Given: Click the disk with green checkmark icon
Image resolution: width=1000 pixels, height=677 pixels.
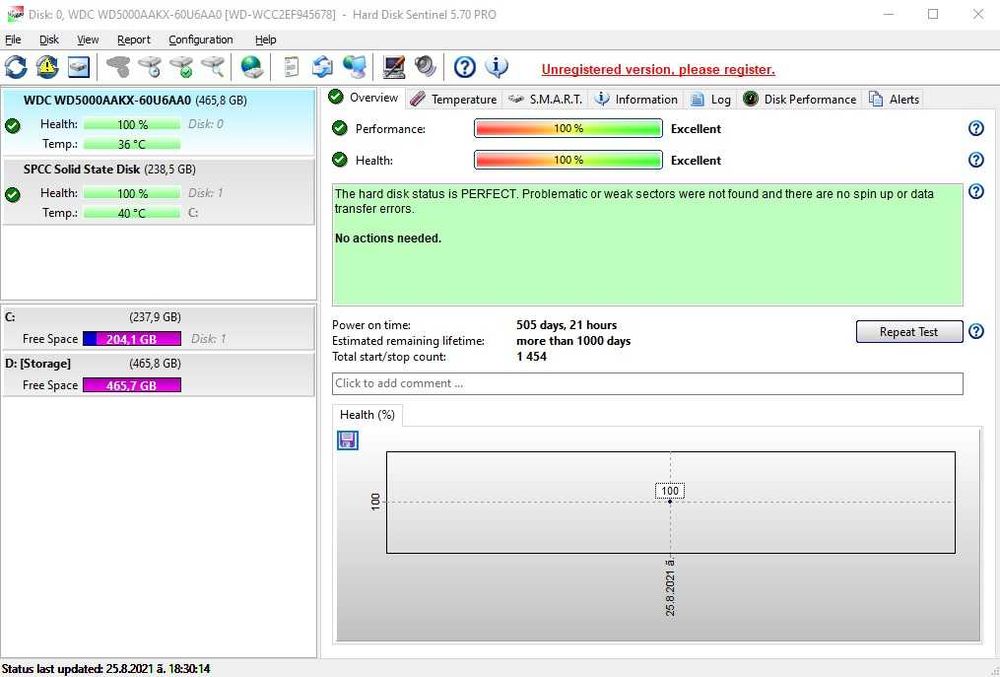Looking at the screenshot, I should (182, 66).
